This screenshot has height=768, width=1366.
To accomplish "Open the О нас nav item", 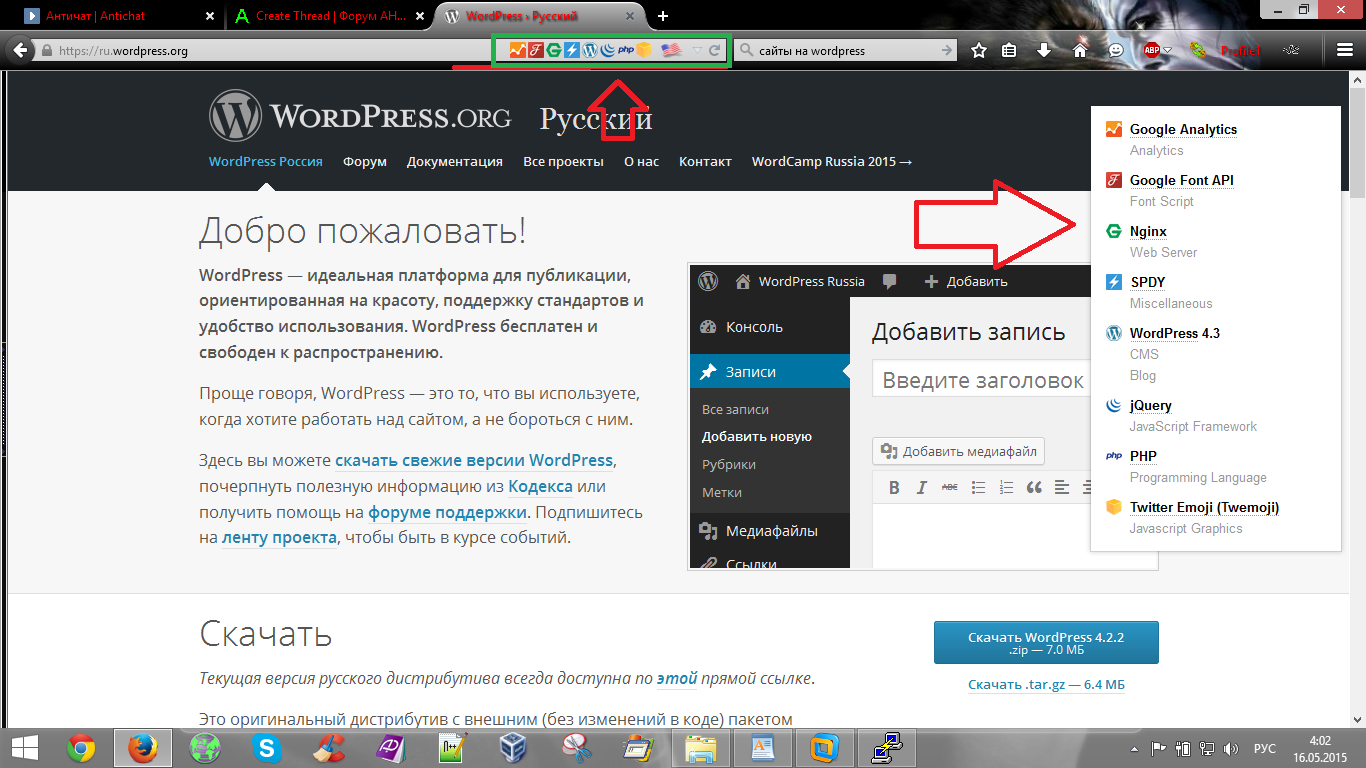I will coord(641,161).
